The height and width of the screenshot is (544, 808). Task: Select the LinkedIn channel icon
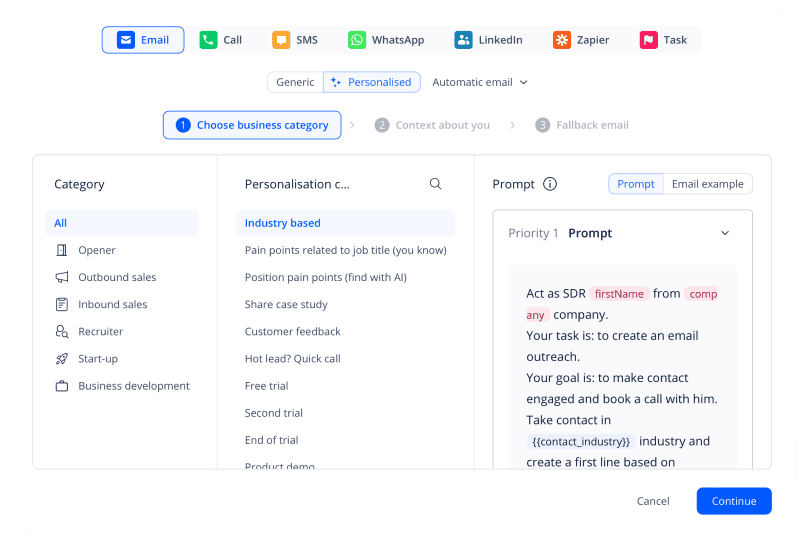tap(463, 40)
